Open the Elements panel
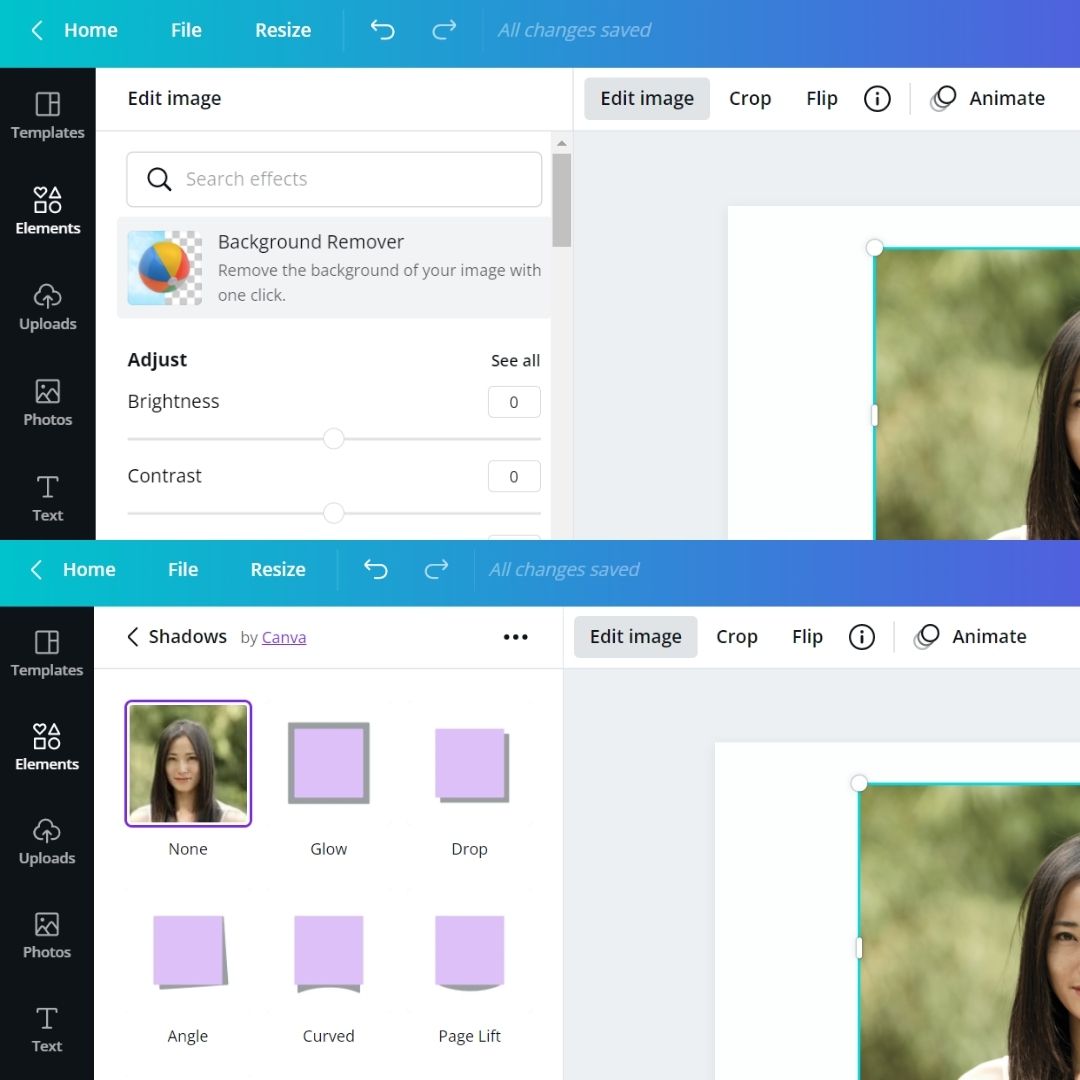Image resolution: width=1080 pixels, height=1080 pixels. pyautogui.click(x=47, y=210)
